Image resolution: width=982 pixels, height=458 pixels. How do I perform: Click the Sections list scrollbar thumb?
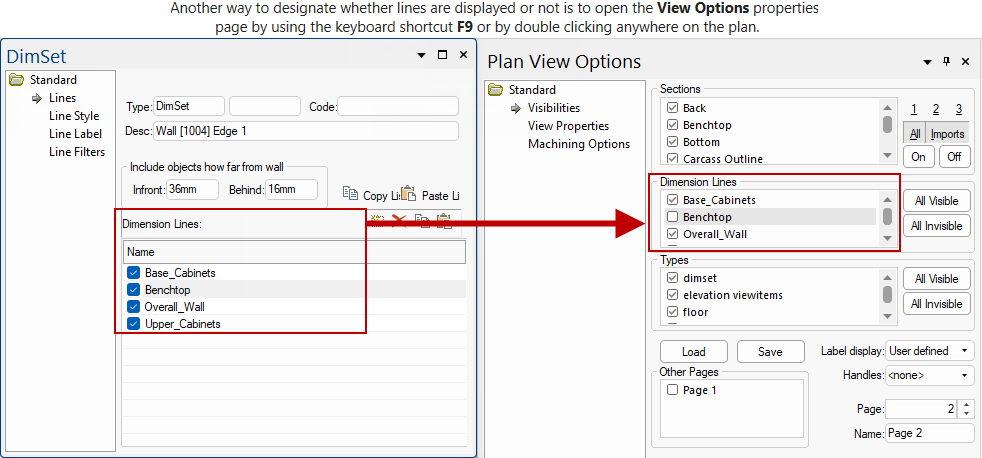click(x=887, y=124)
